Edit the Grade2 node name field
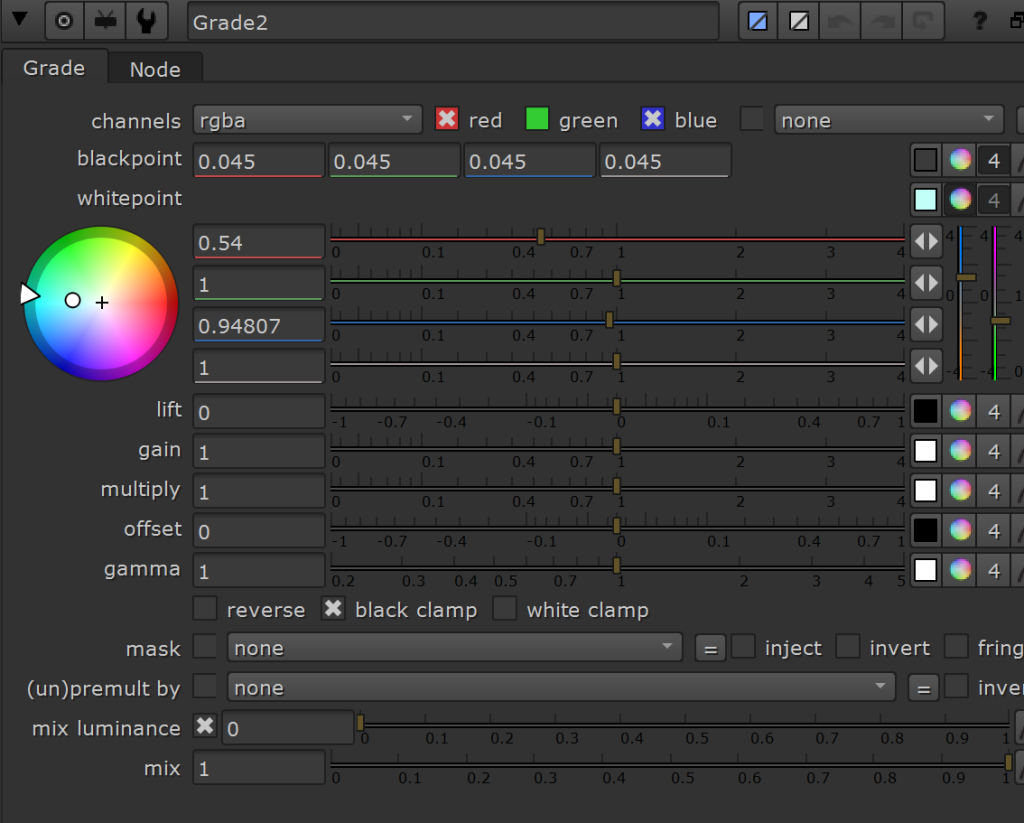The height and width of the screenshot is (823, 1024). point(453,22)
